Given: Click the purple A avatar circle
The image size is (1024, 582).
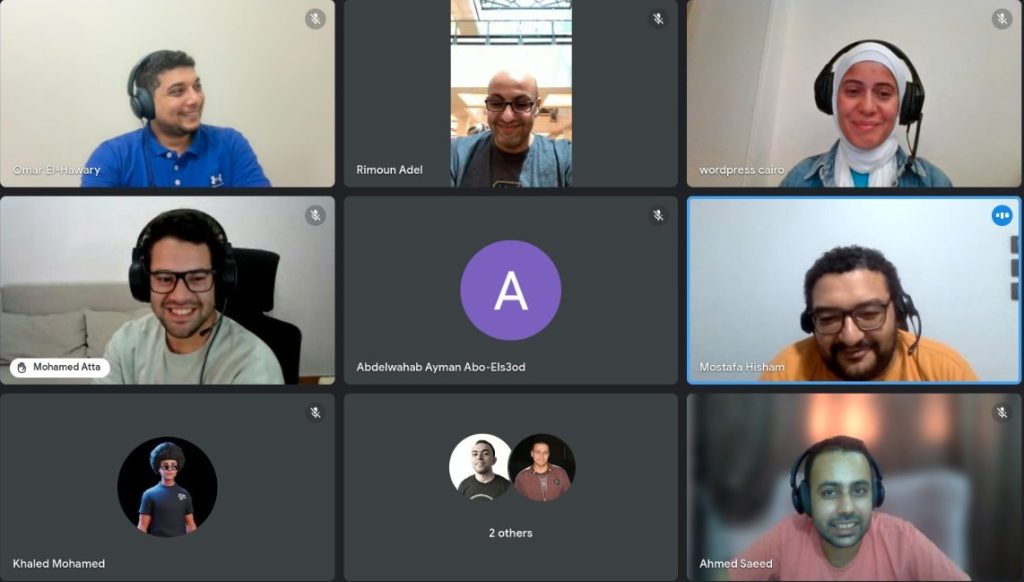Looking at the screenshot, I should [x=511, y=290].
